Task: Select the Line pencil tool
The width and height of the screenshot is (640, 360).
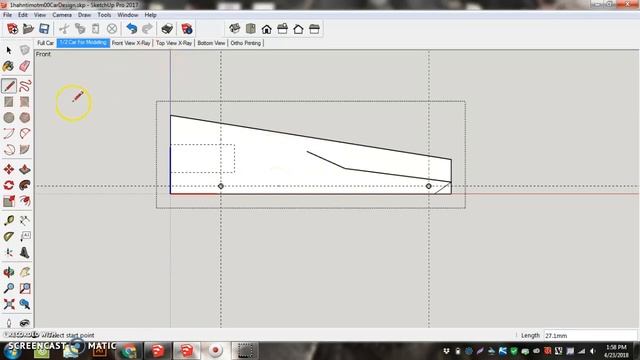Action: [x=9, y=86]
